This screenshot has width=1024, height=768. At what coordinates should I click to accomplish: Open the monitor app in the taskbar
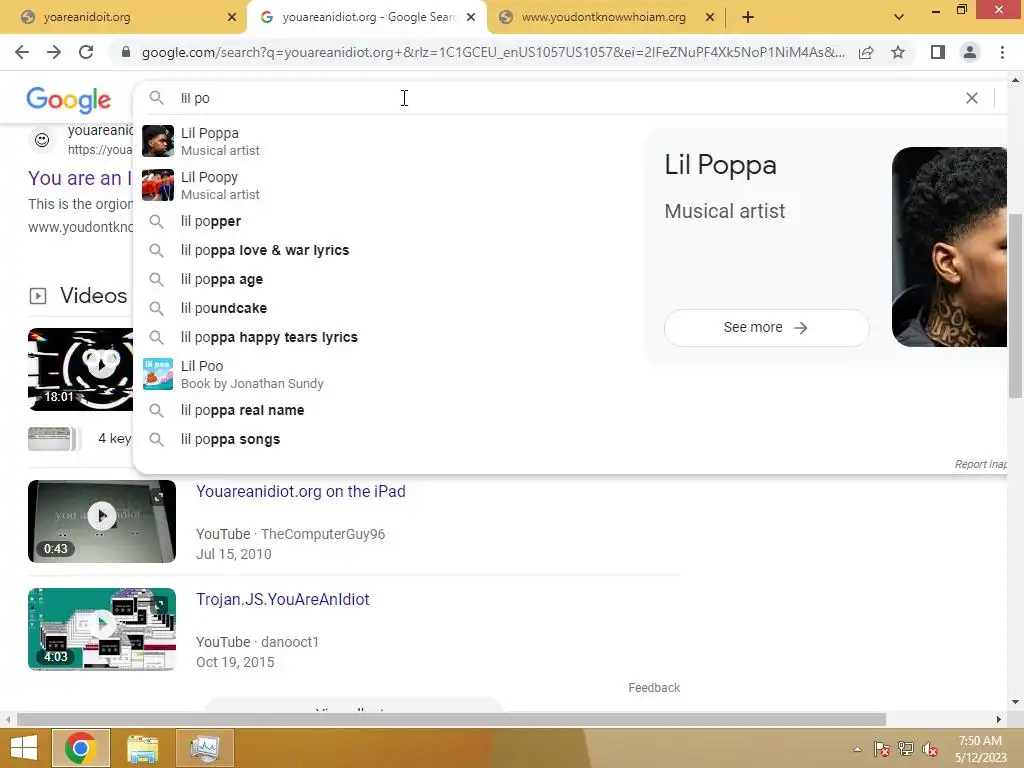(205, 748)
